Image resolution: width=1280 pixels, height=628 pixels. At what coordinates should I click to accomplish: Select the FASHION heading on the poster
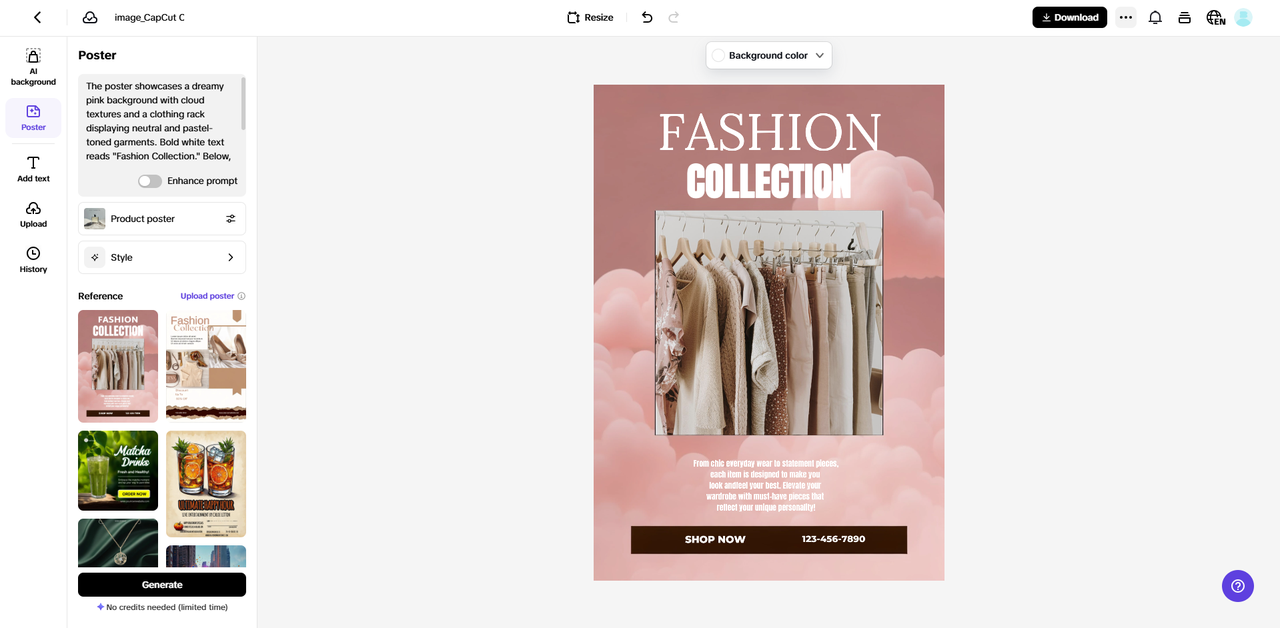point(769,133)
